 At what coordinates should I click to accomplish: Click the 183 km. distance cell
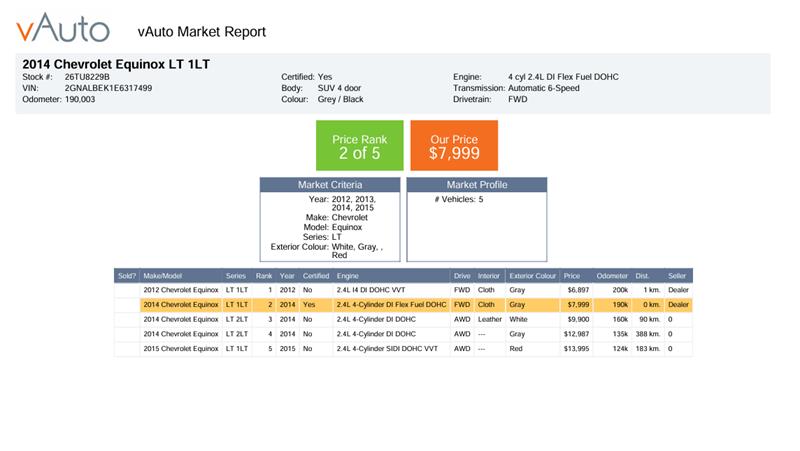tap(648, 348)
